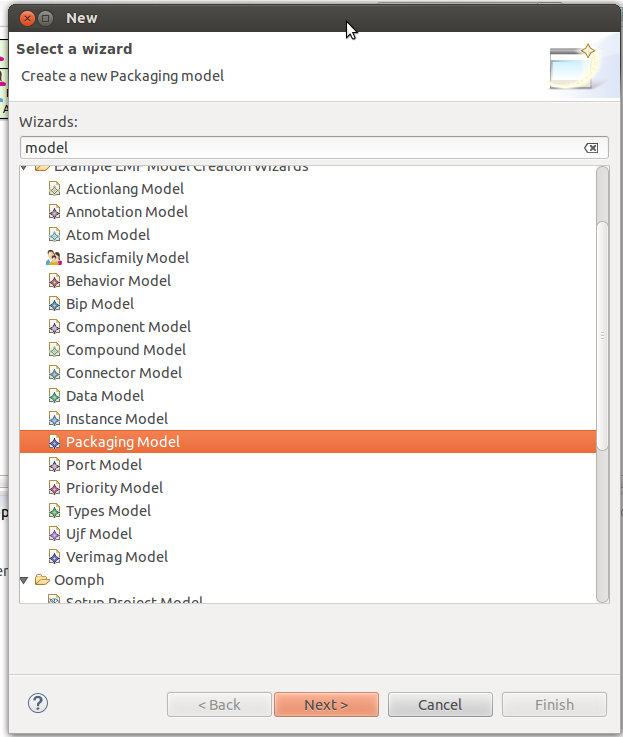Click the Actionlang Model file icon

(x=54, y=189)
